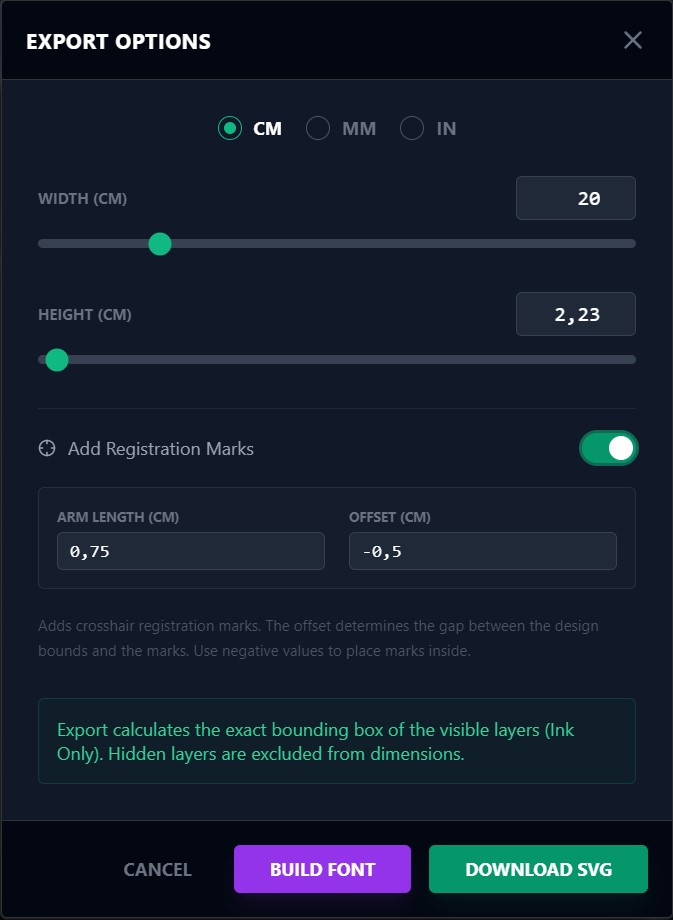Focus the Arm Length input field
Image resolution: width=673 pixels, height=920 pixels.
tap(190, 551)
